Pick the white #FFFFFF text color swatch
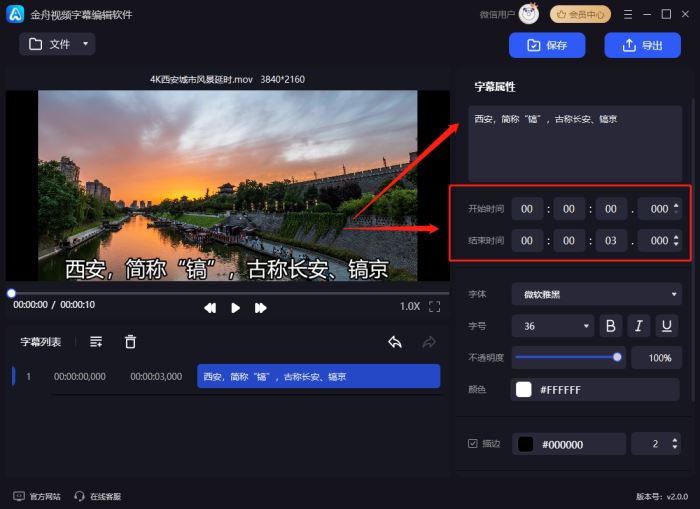Screen dimensions: 700x509 524,389
